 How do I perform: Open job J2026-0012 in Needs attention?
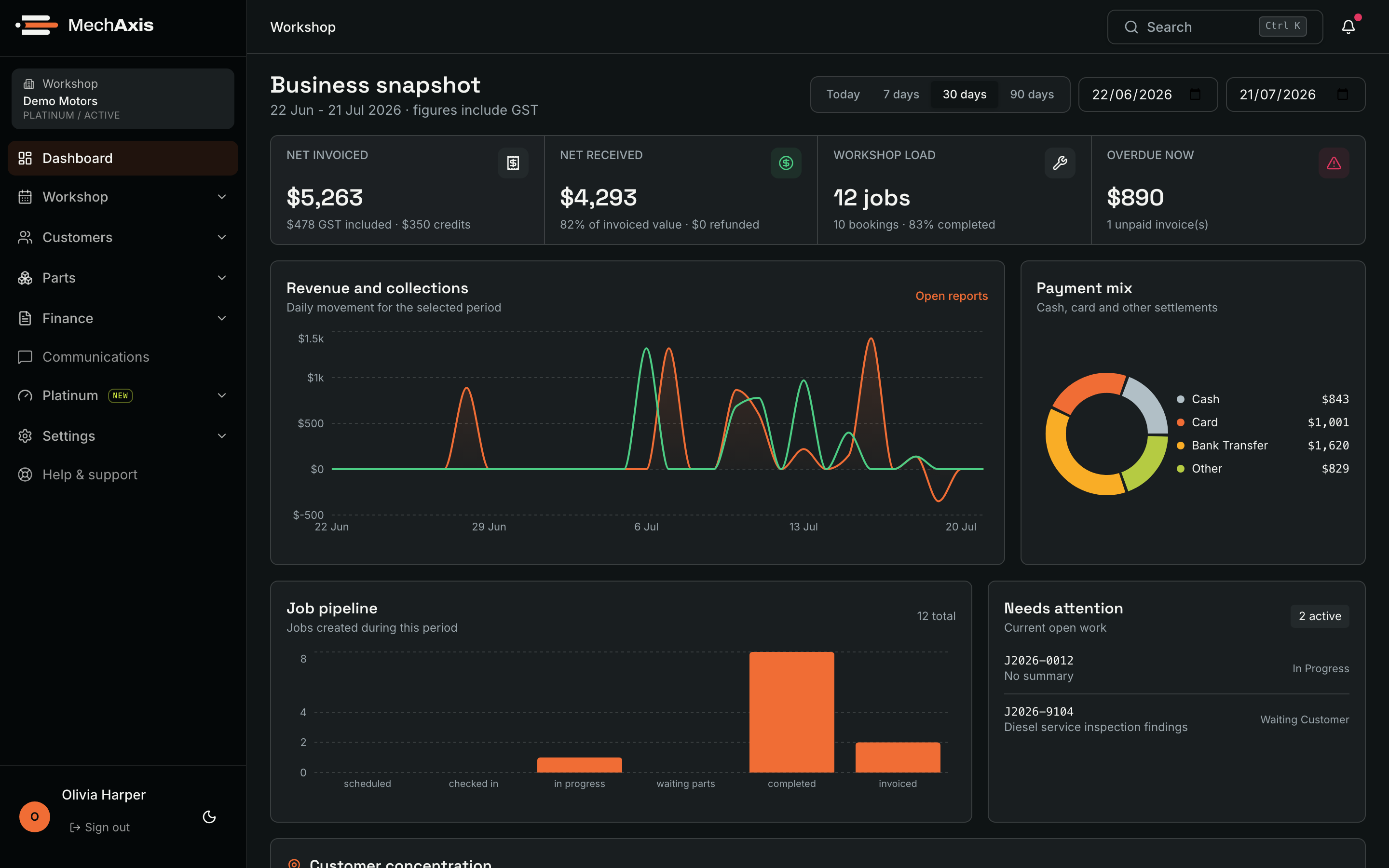coord(1176,668)
